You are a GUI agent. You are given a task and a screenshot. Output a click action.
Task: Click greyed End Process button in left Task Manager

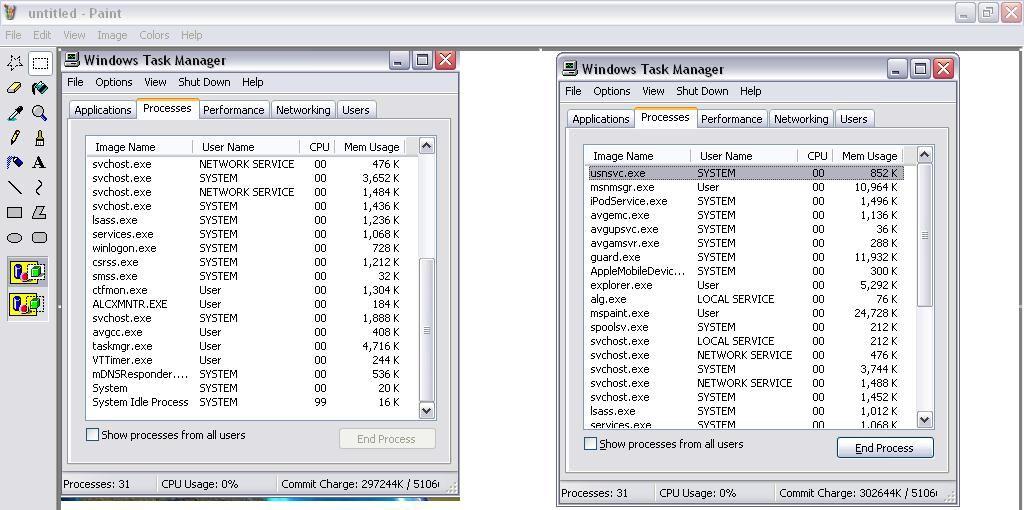point(387,439)
